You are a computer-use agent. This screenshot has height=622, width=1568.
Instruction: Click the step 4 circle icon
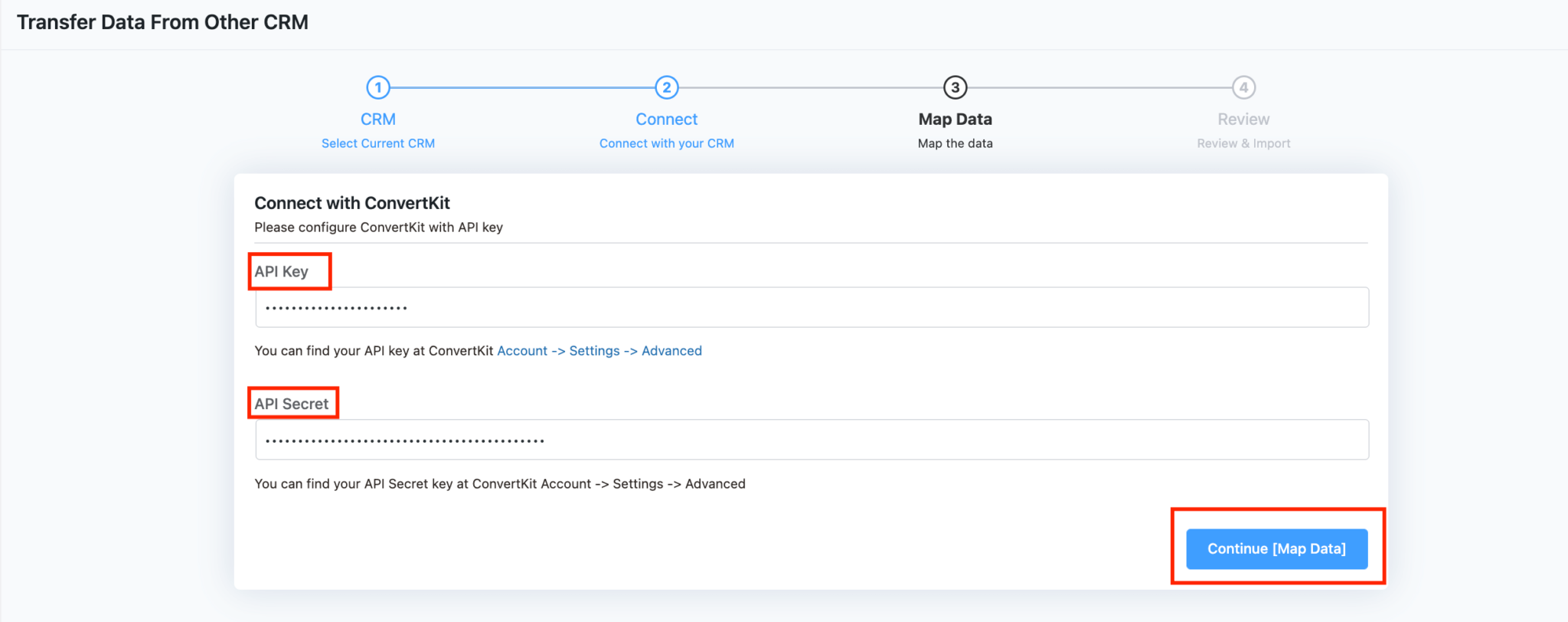pyautogui.click(x=1243, y=87)
